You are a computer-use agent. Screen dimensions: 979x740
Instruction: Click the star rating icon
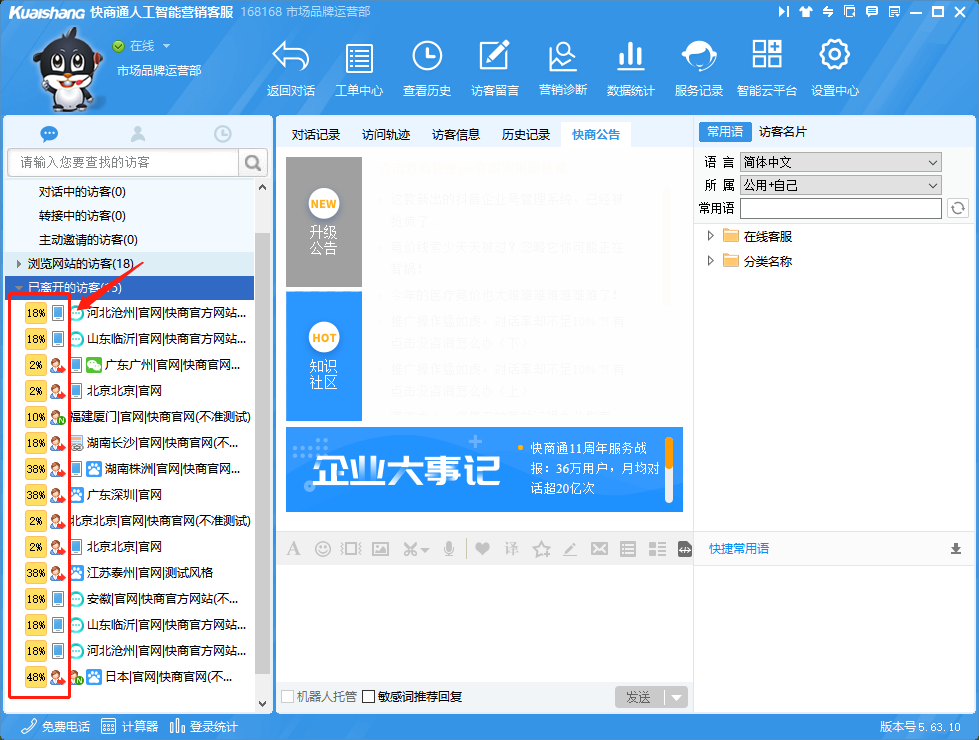tap(541, 549)
